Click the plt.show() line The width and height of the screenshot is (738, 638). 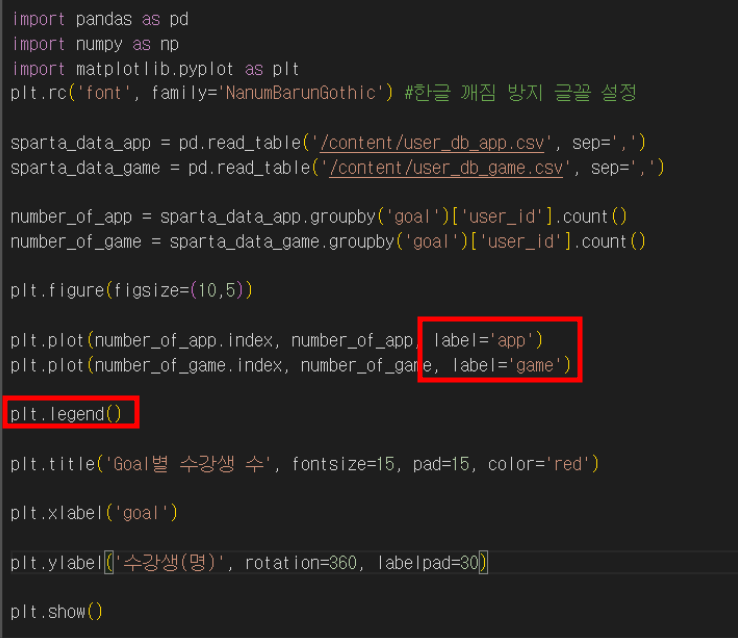pyautogui.click(x=56, y=612)
